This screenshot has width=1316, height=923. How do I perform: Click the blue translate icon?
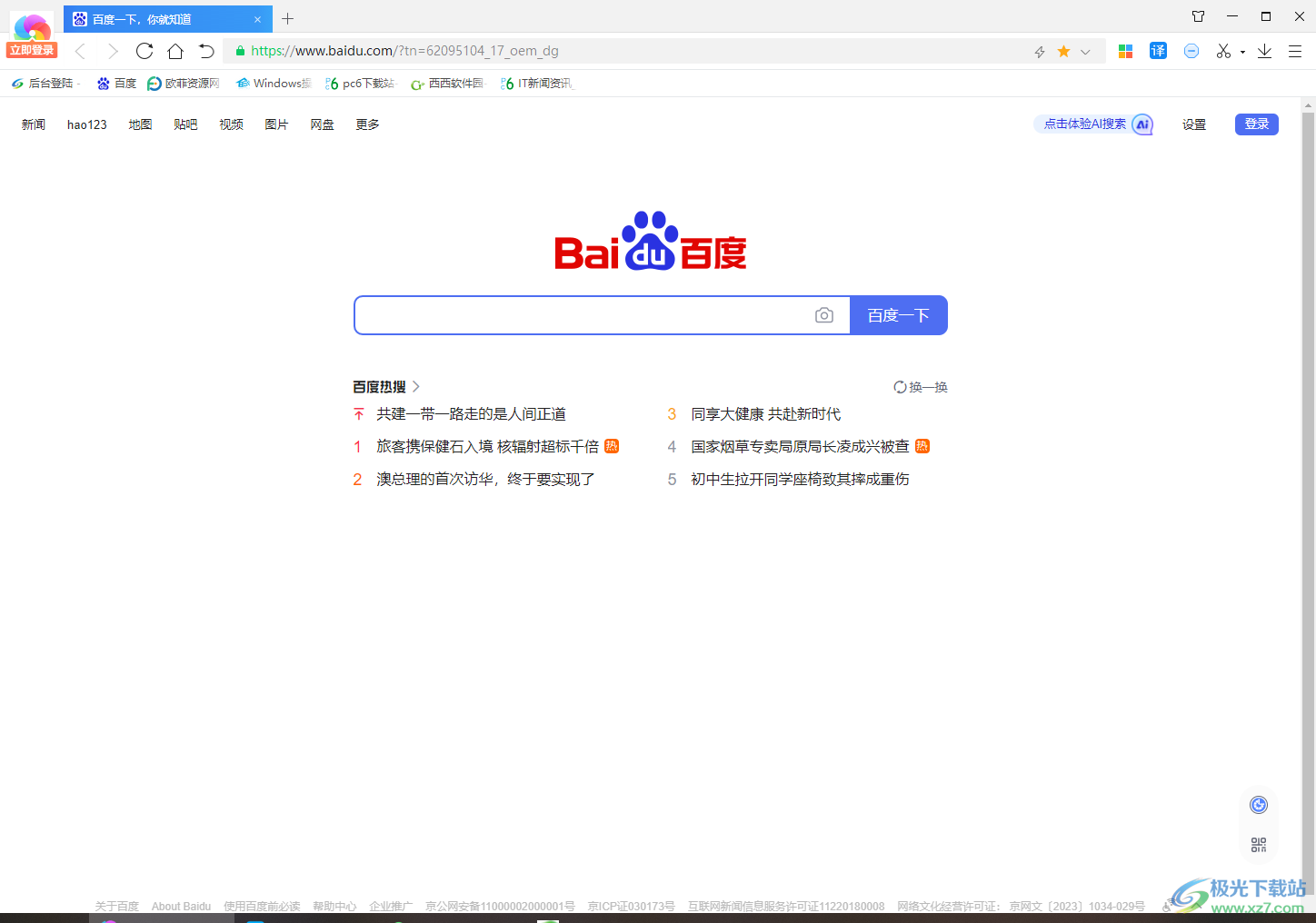(x=1158, y=51)
